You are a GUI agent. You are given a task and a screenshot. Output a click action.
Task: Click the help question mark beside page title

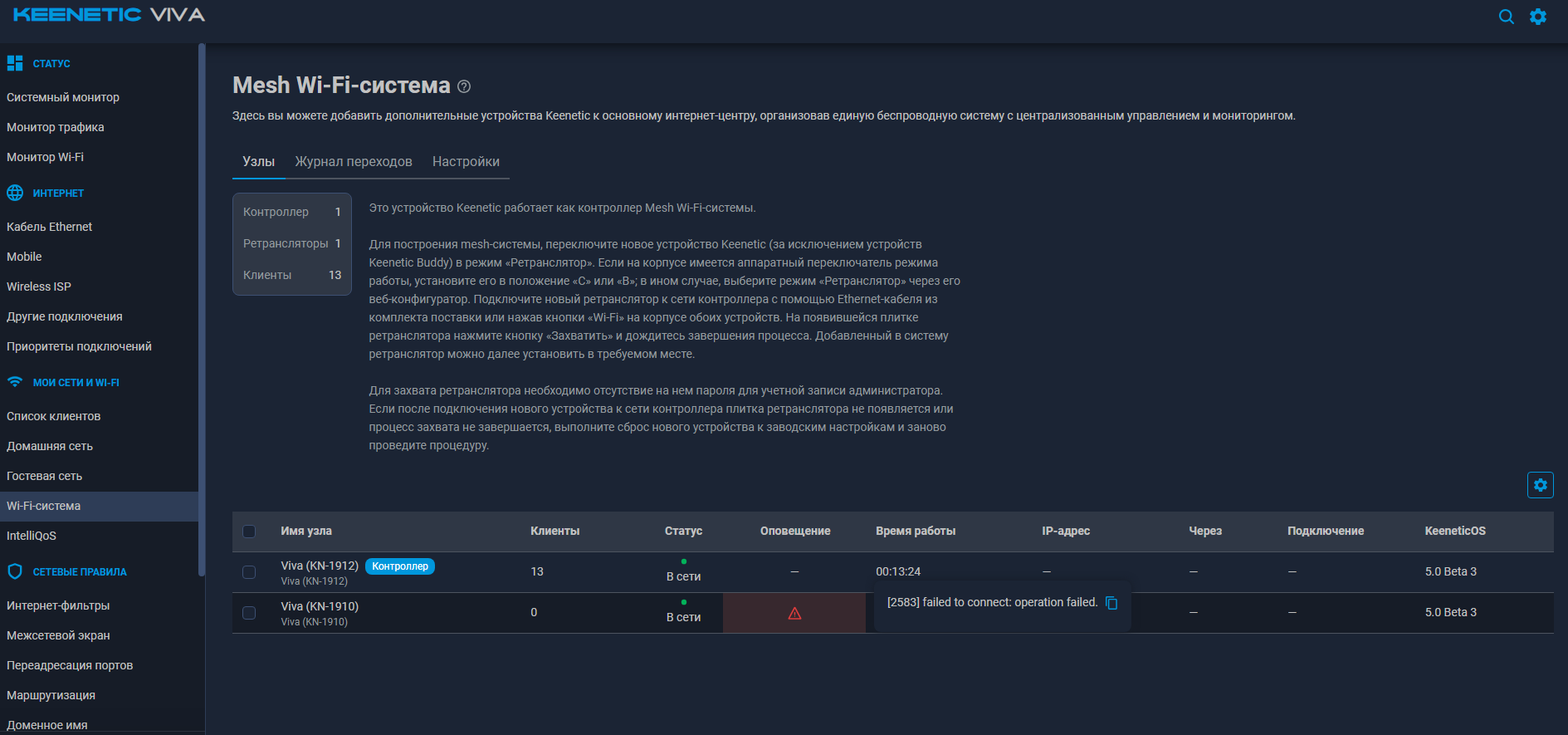click(464, 86)
